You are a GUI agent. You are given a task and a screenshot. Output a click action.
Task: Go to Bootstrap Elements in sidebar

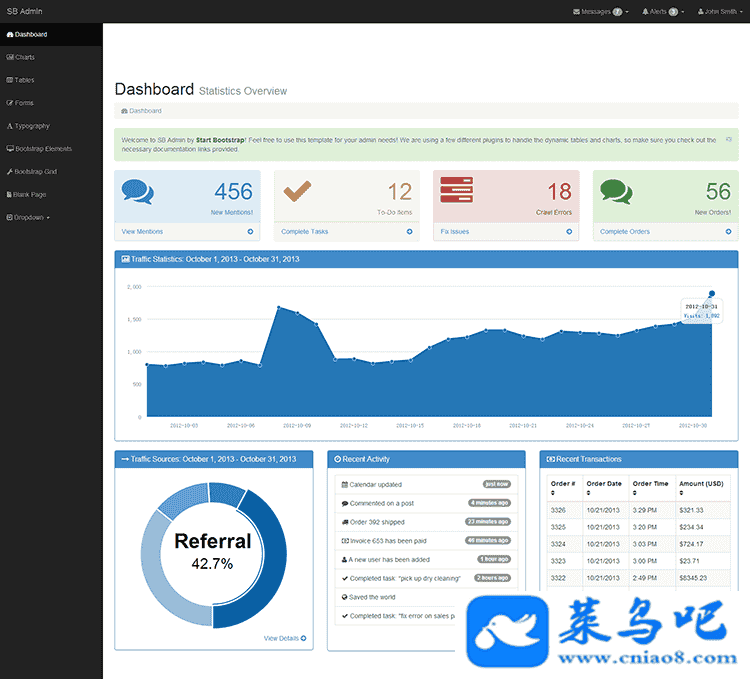[x=40, y=149]
